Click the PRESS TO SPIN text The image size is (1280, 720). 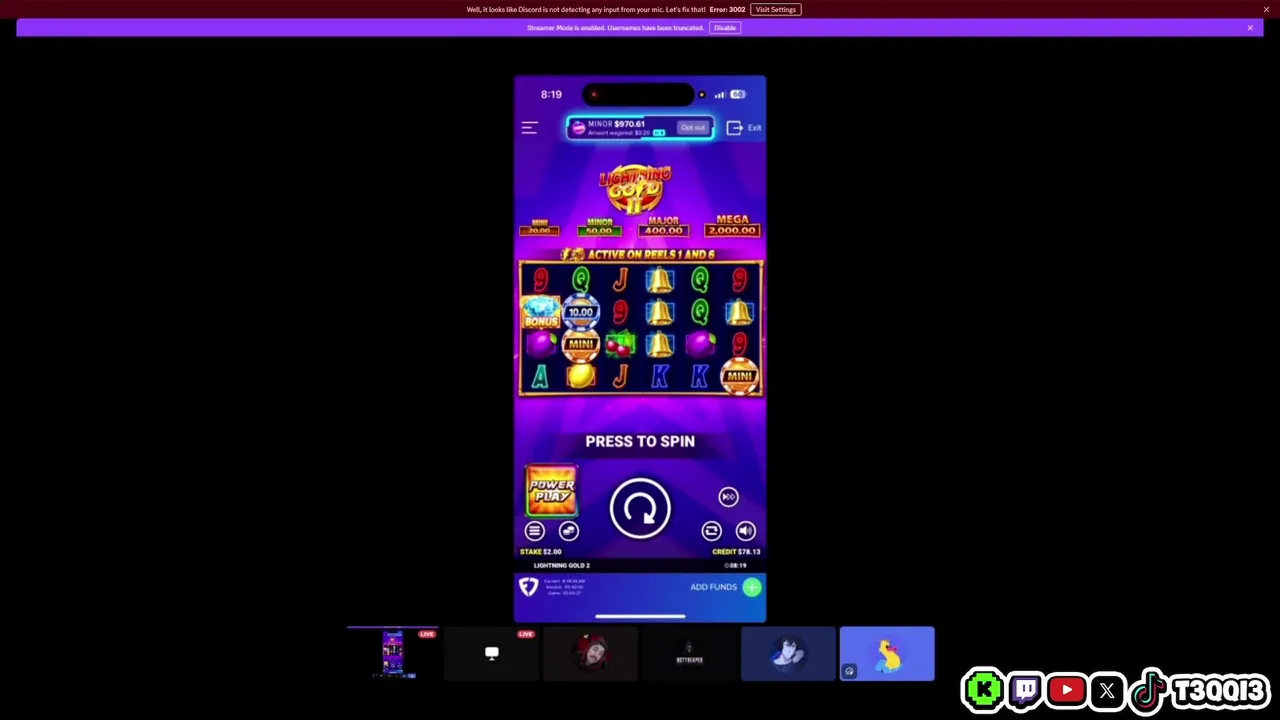(x=640, y=441)
